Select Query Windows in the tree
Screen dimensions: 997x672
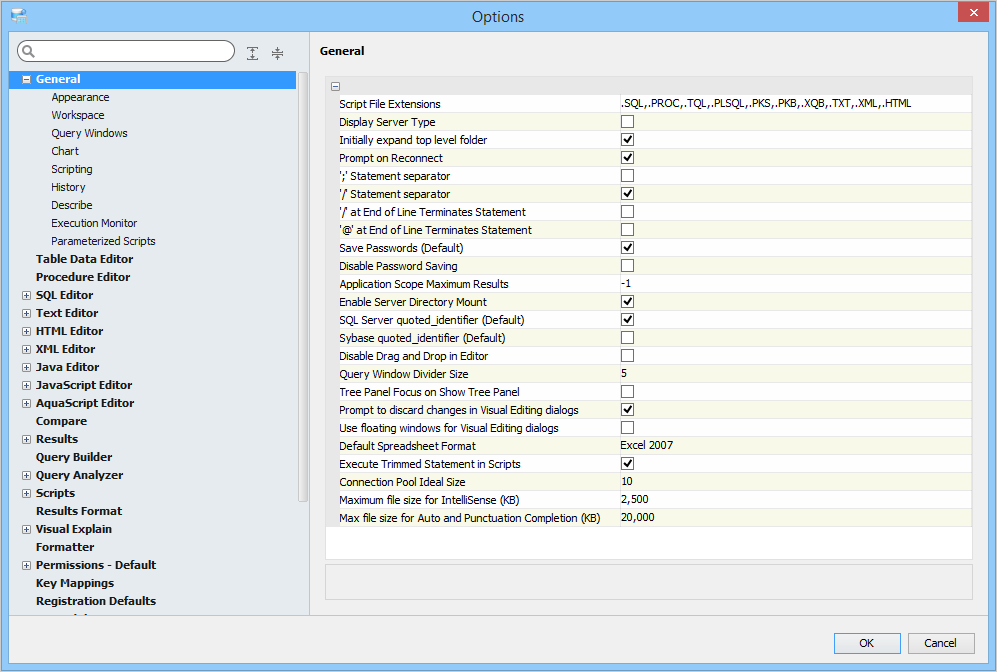pyautogui.click(x=89, y=133)
